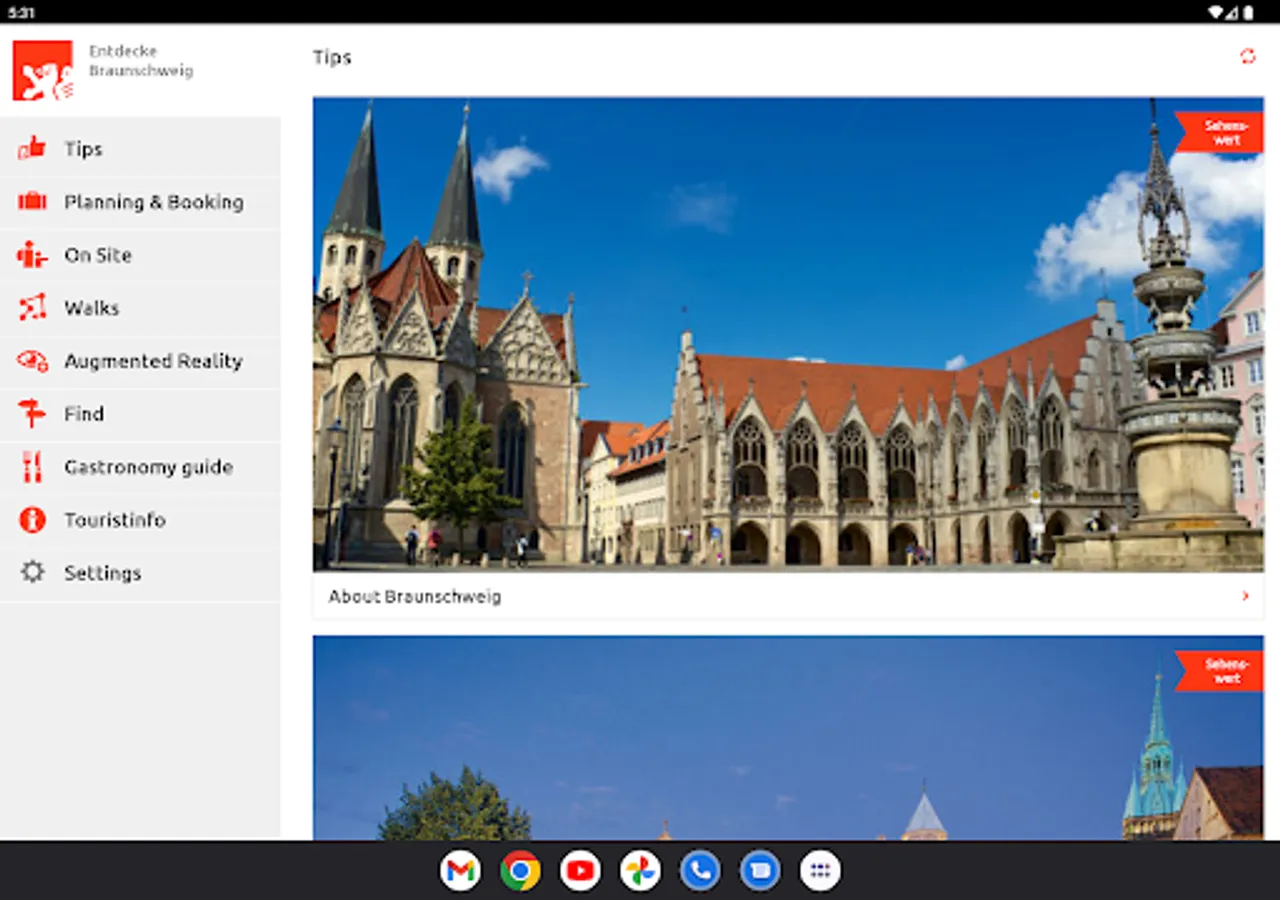This screenshot has width=1280, height=900.
Task: Click the Gastronomy guide cutlery icon
Action: coord(32,467)
